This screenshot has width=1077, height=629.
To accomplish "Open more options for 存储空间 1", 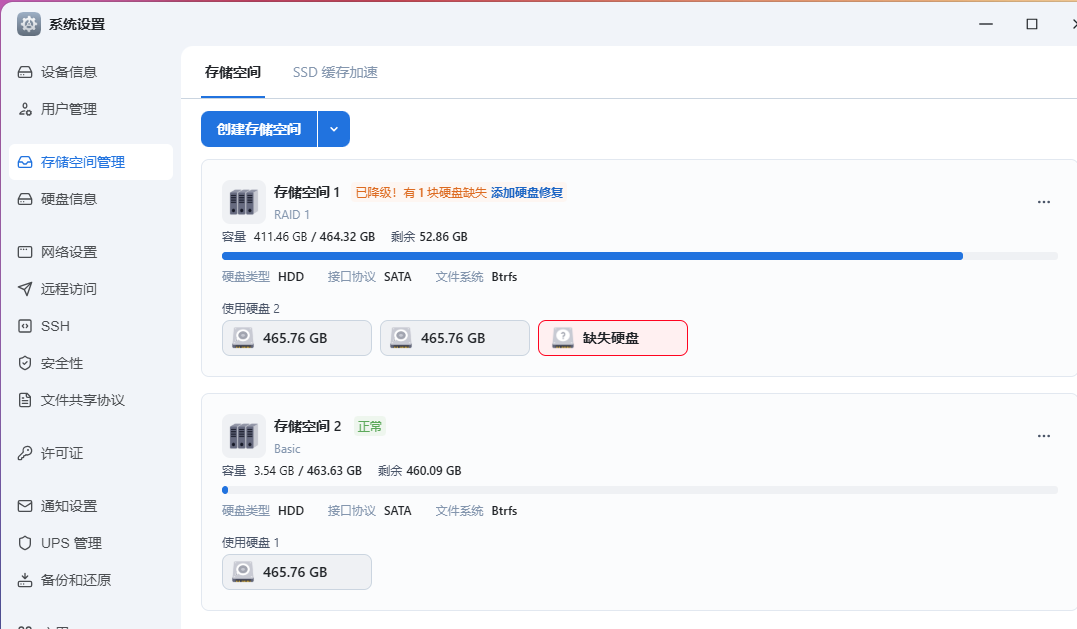I will coord(1044,202).
